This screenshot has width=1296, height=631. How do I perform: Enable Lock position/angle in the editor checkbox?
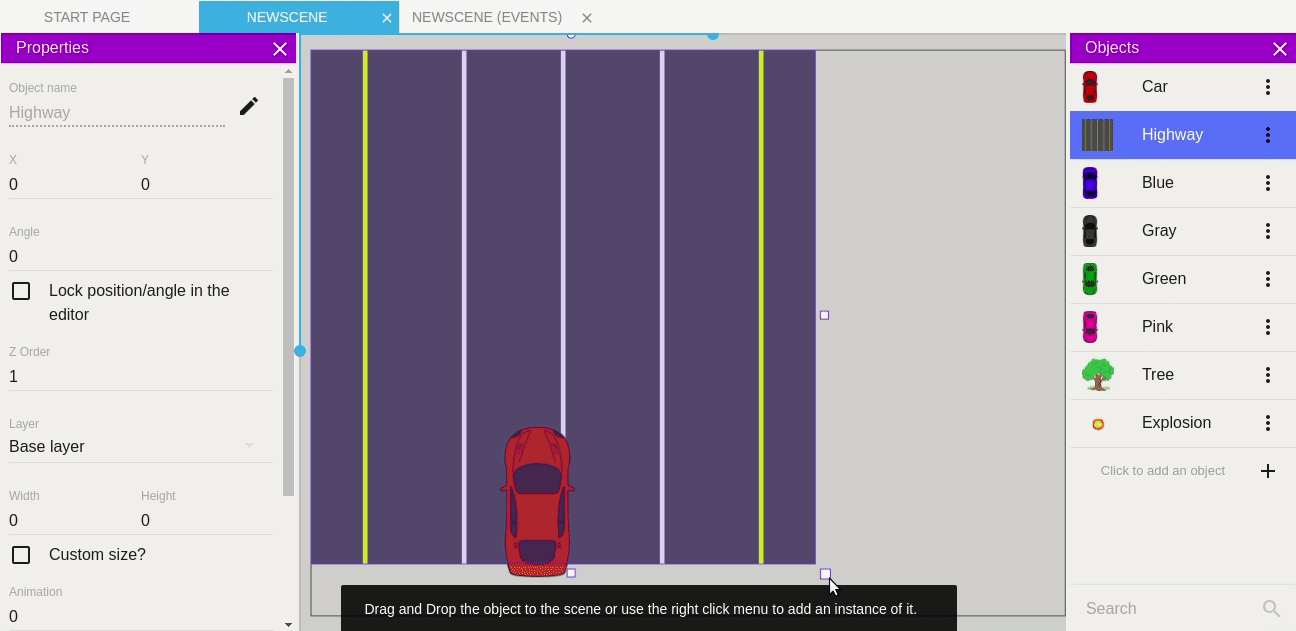[x=21, y=291]
